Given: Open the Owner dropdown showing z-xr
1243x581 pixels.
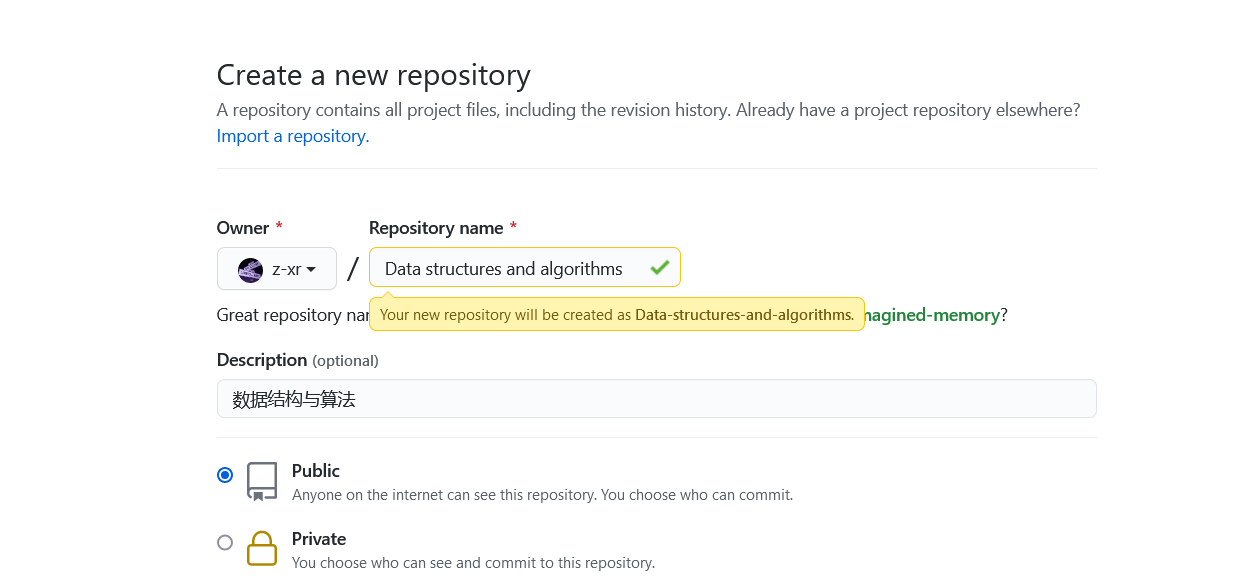Looking at the screenshot, I should pos(277,269).
